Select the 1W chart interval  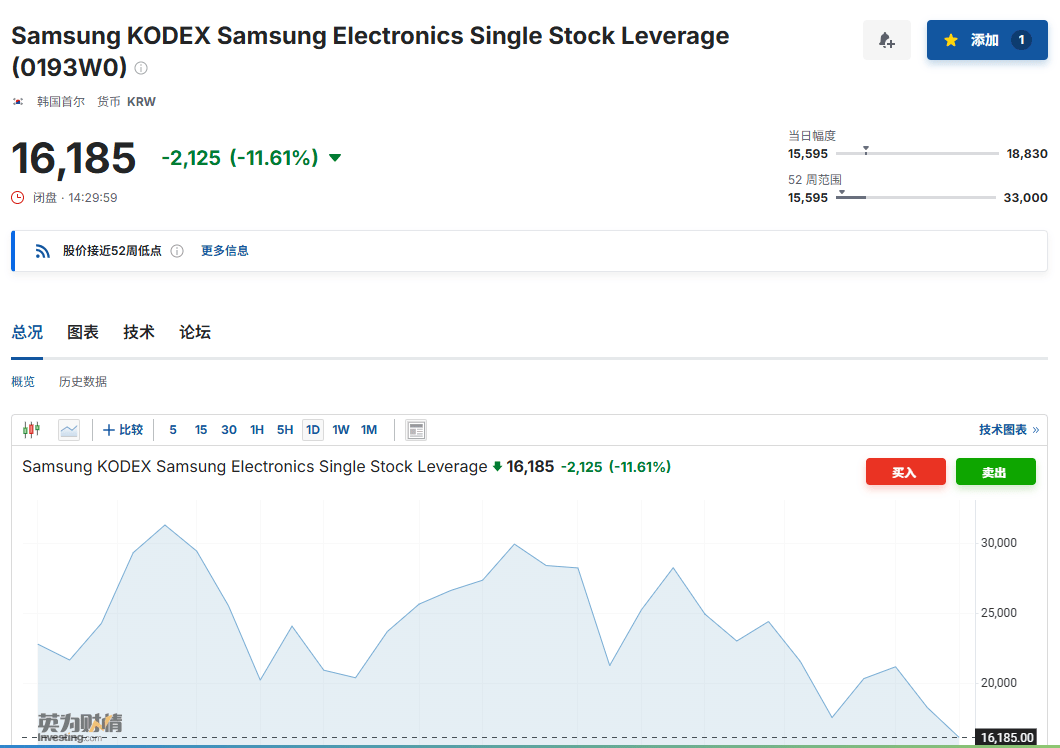coord(341,429)
